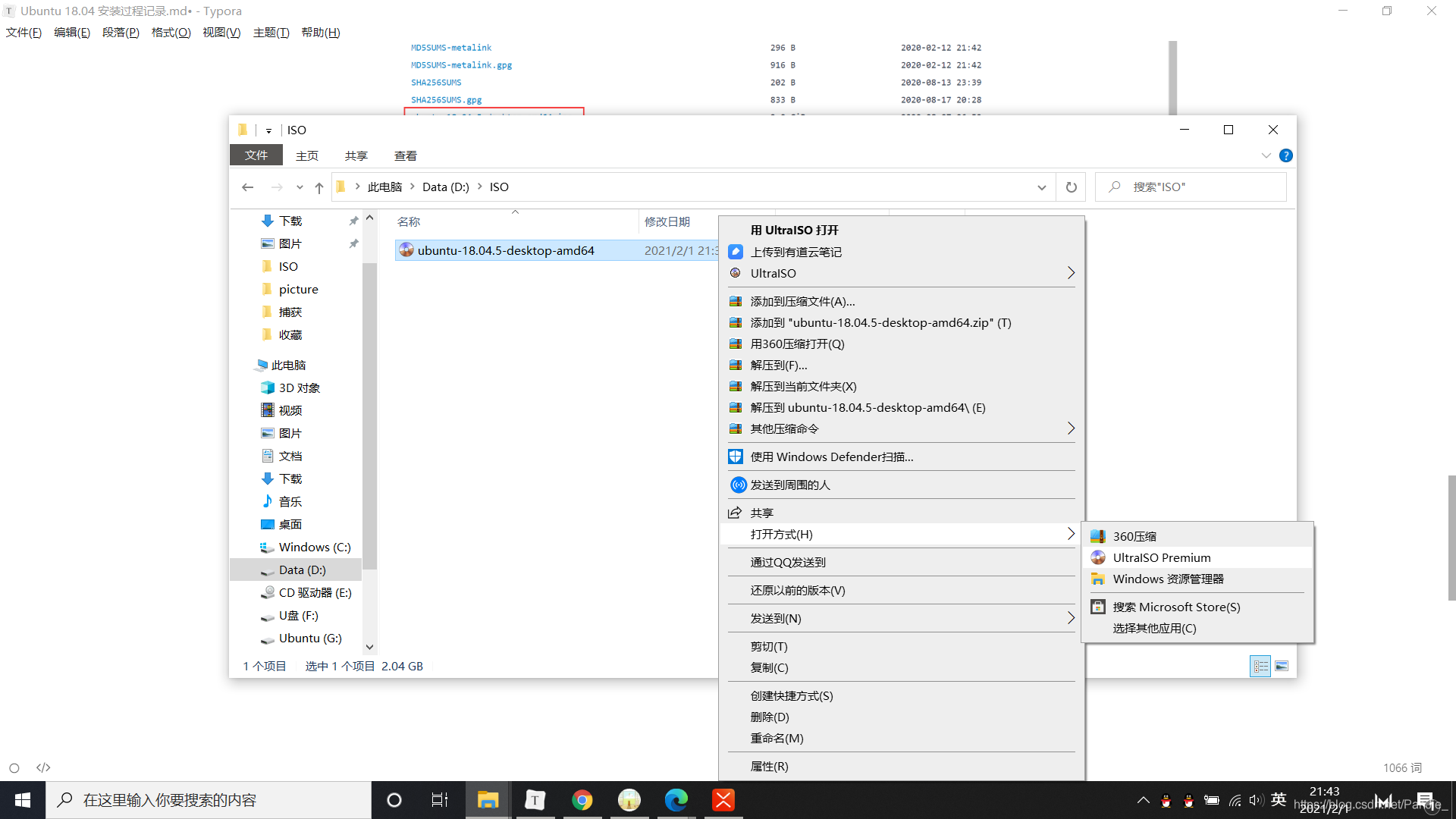Image resolution: width=1456 pixels, height=819 pixels.
Task: Expand the 发送到(N) submenu
Action: [901, 618]
